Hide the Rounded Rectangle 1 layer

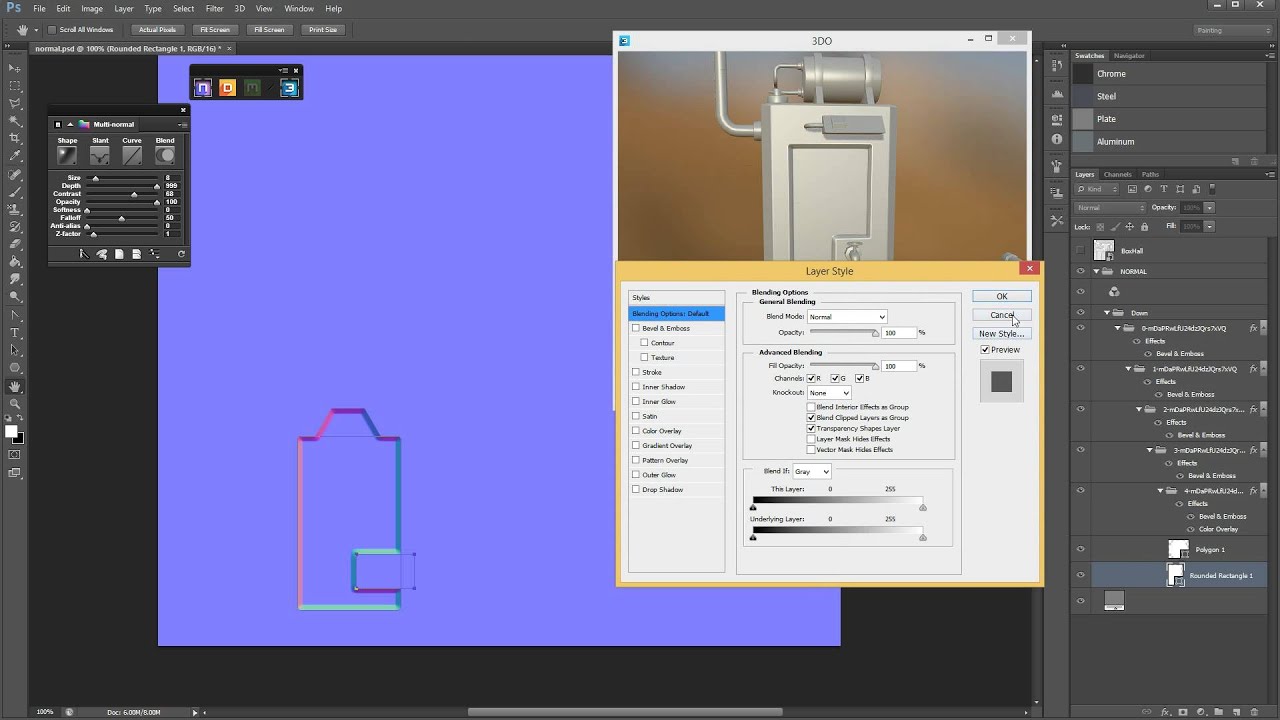(1080, 575)
